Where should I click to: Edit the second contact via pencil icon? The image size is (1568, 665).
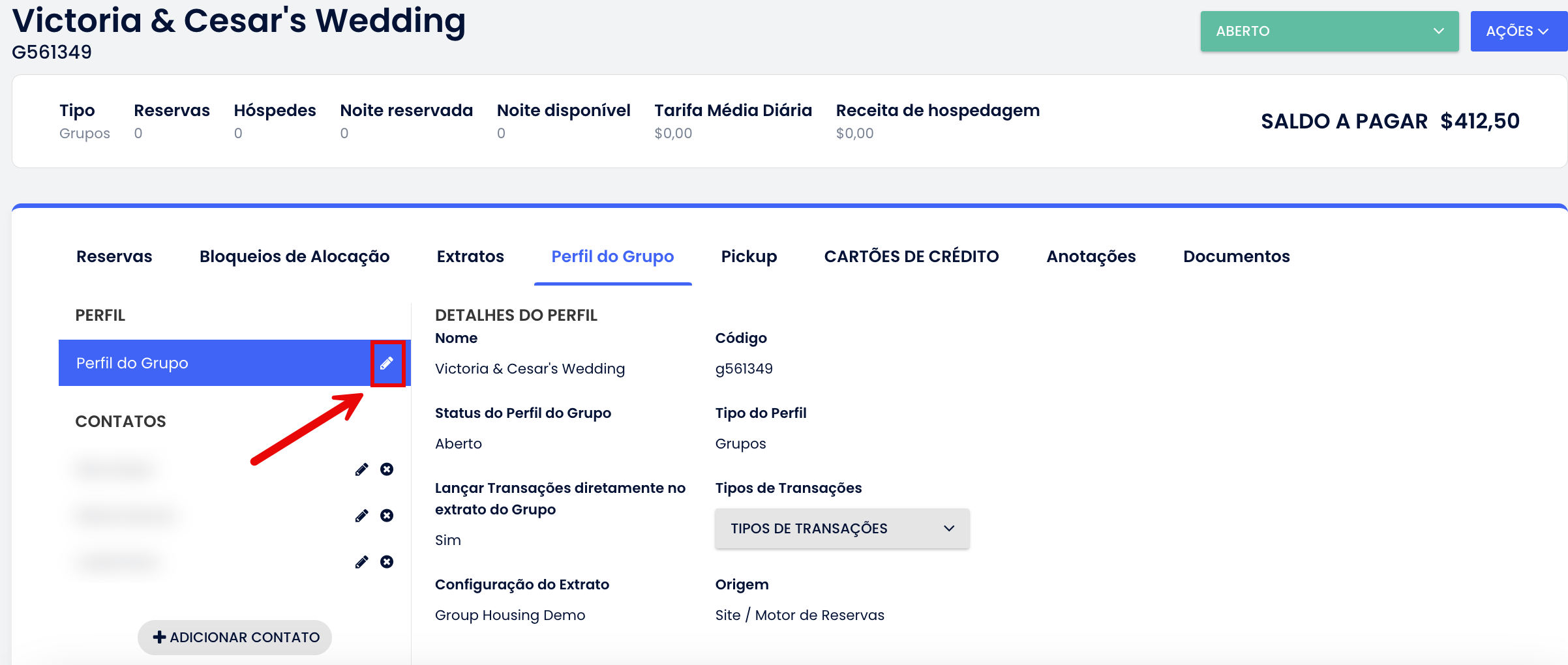click(361, 516)
